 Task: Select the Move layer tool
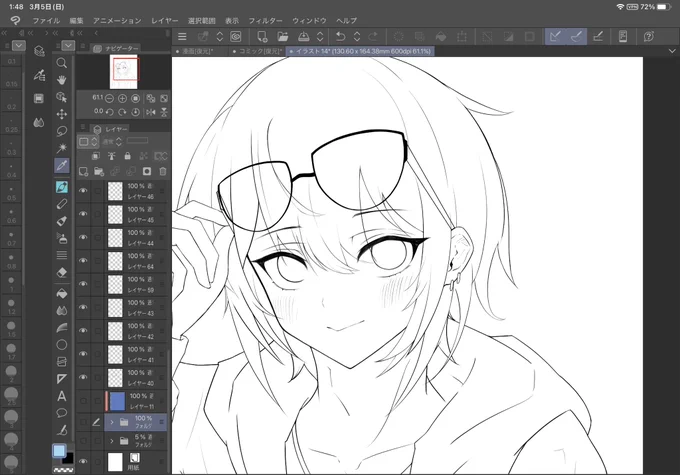[62, 114]
